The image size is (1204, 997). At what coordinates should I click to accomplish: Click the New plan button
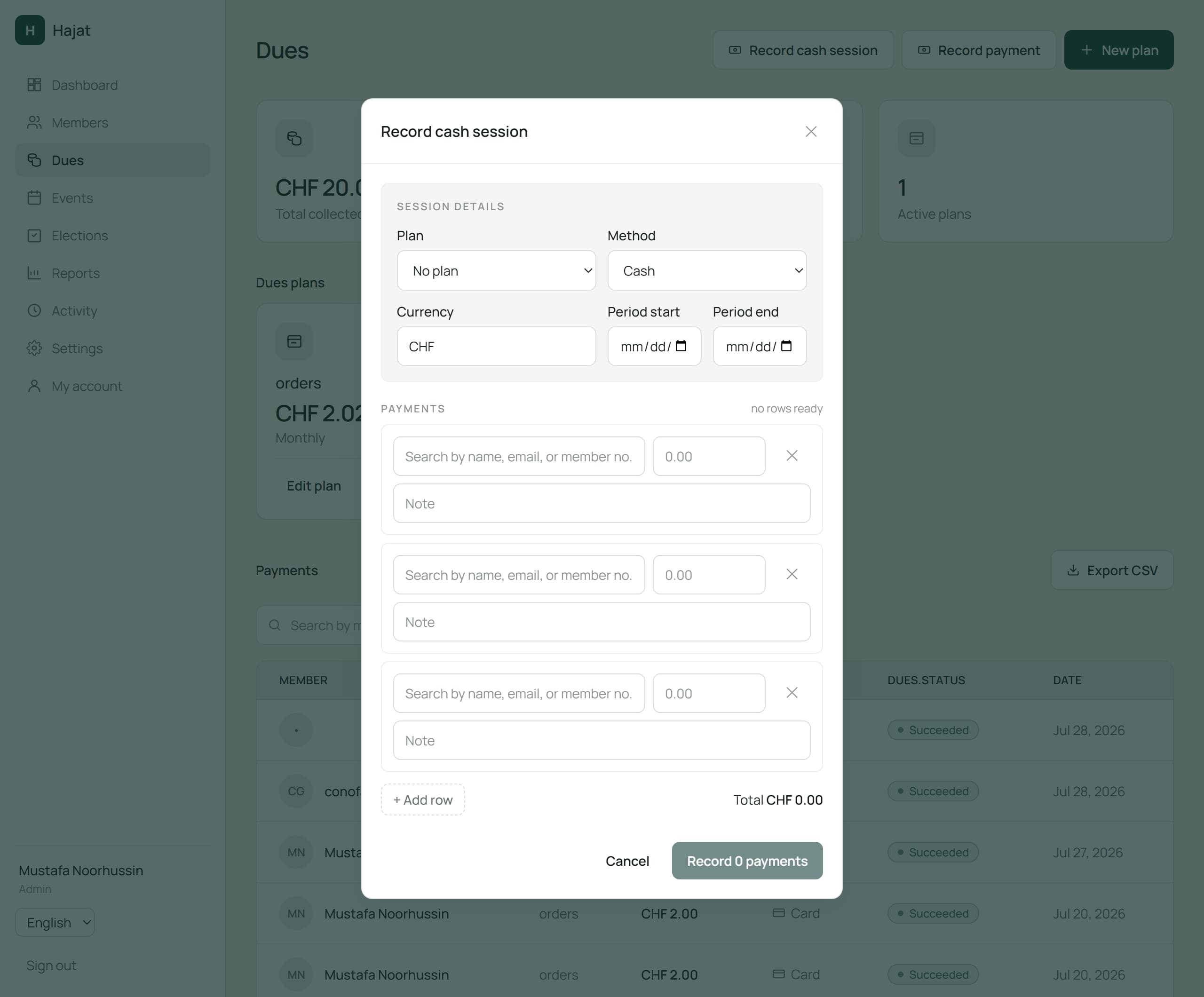tap(1118, 50)
